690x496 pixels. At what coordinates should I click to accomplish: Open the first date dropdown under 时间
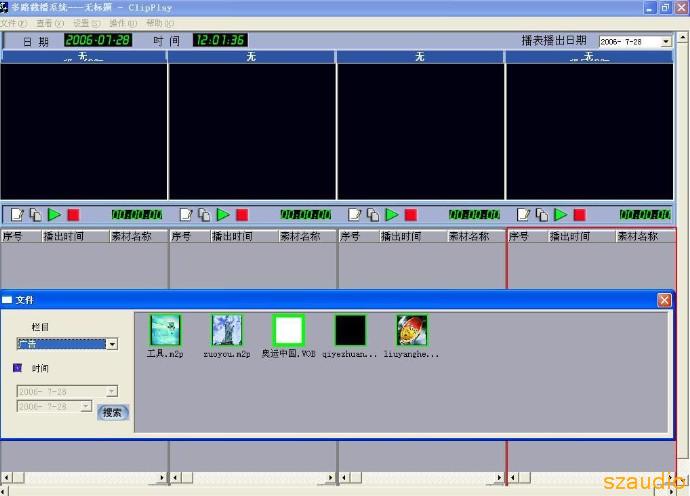(x=112, y=391)
